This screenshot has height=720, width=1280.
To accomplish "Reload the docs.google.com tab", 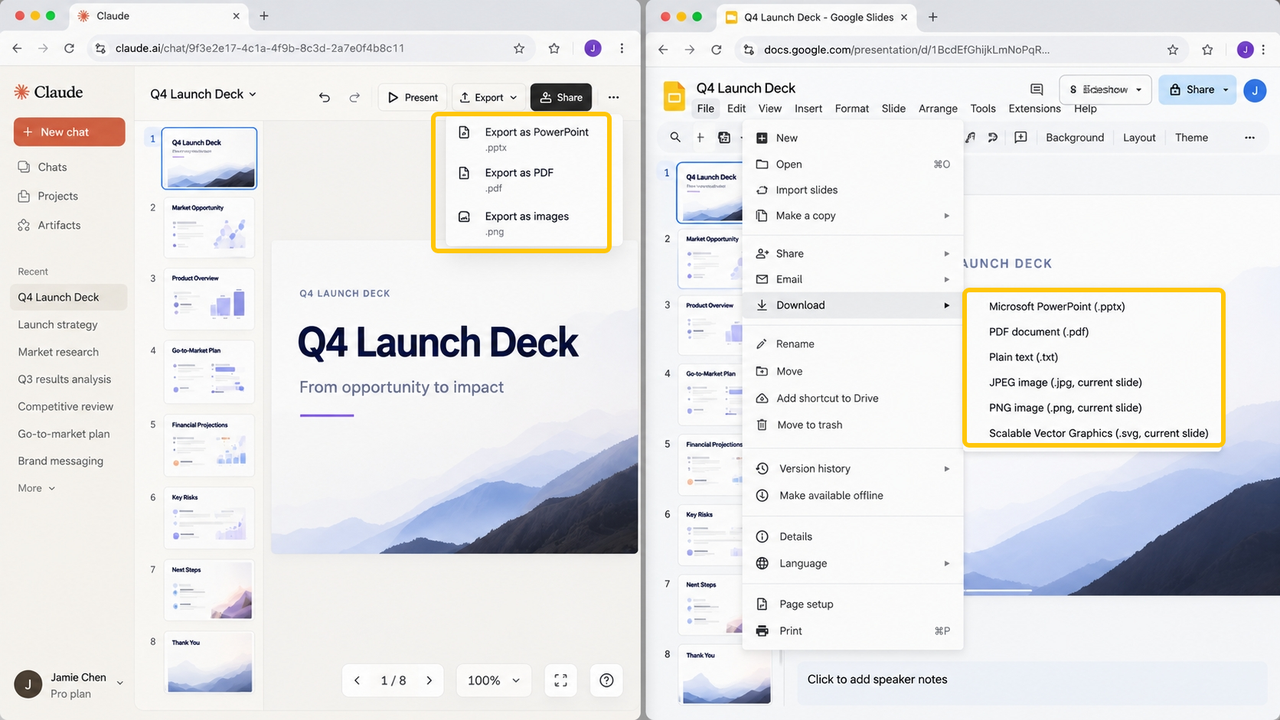I will tap(716, 49).
